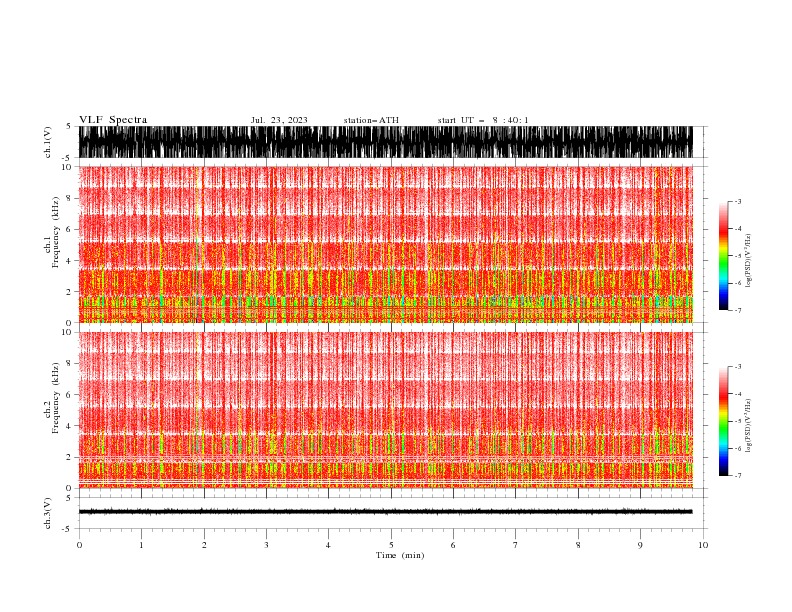This screenshot has height=612, width=792.
Task: Click the "ch.1(V)" waveform axis label
Action: coord(48,142)
